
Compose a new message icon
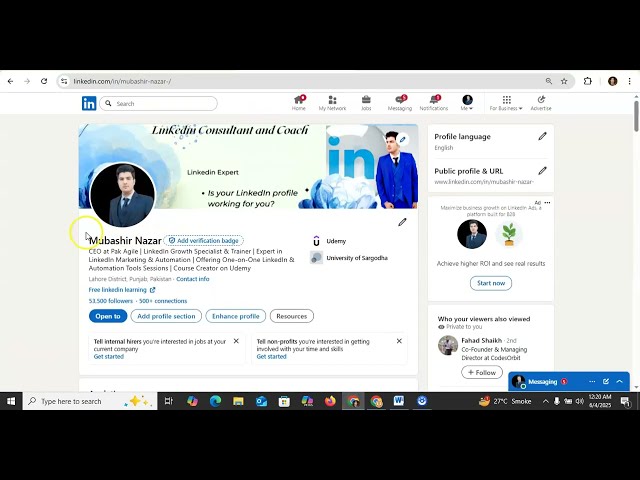(606, 382)
